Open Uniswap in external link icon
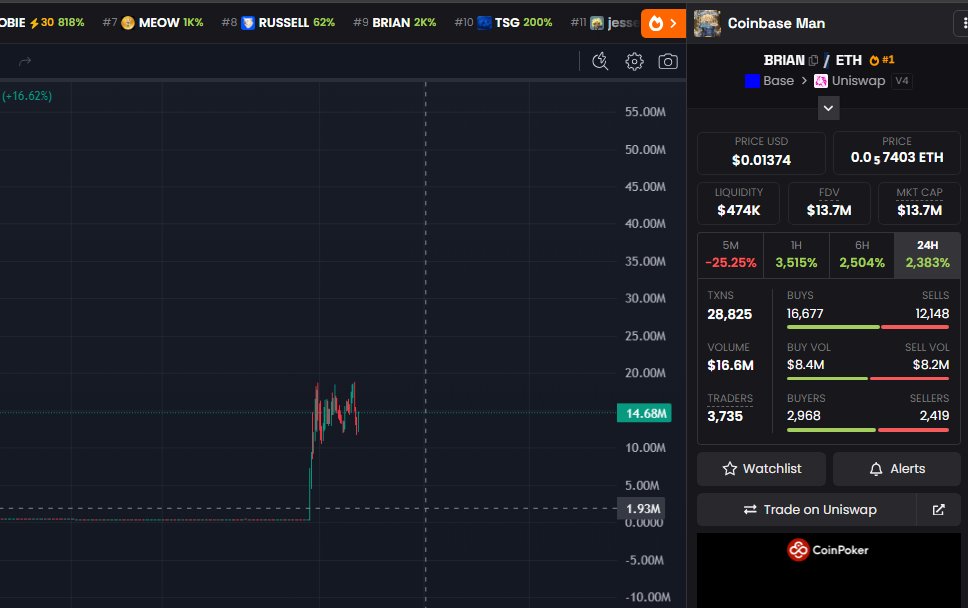The image size is (968, 608). click(x=938, y=509)
